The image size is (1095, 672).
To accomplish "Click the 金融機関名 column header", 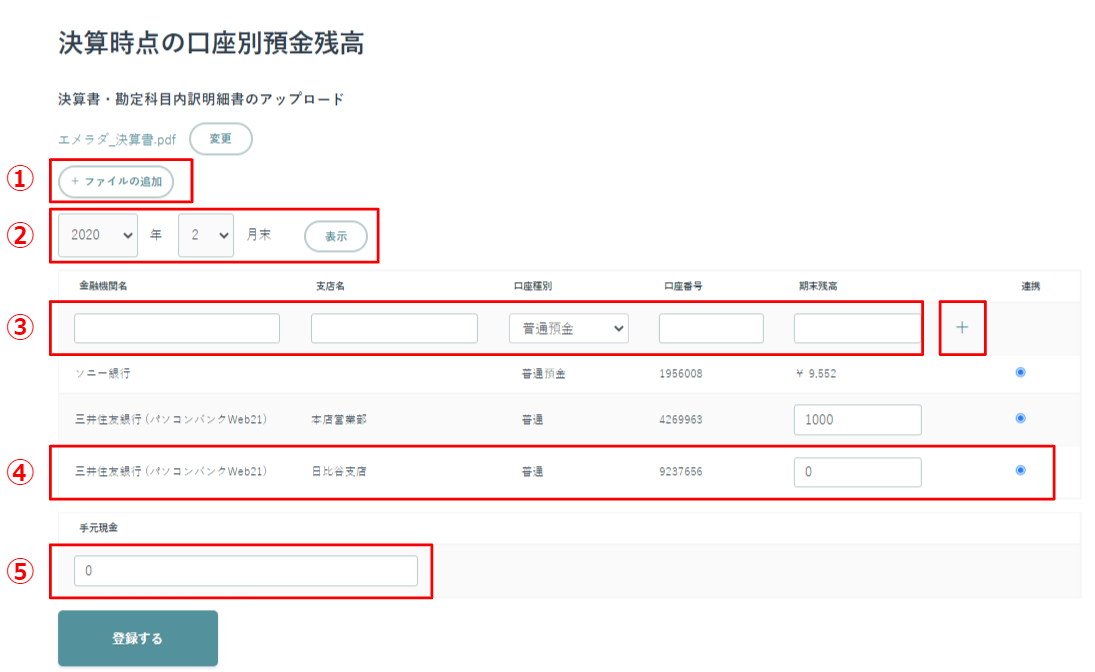I will coord(103,286).
